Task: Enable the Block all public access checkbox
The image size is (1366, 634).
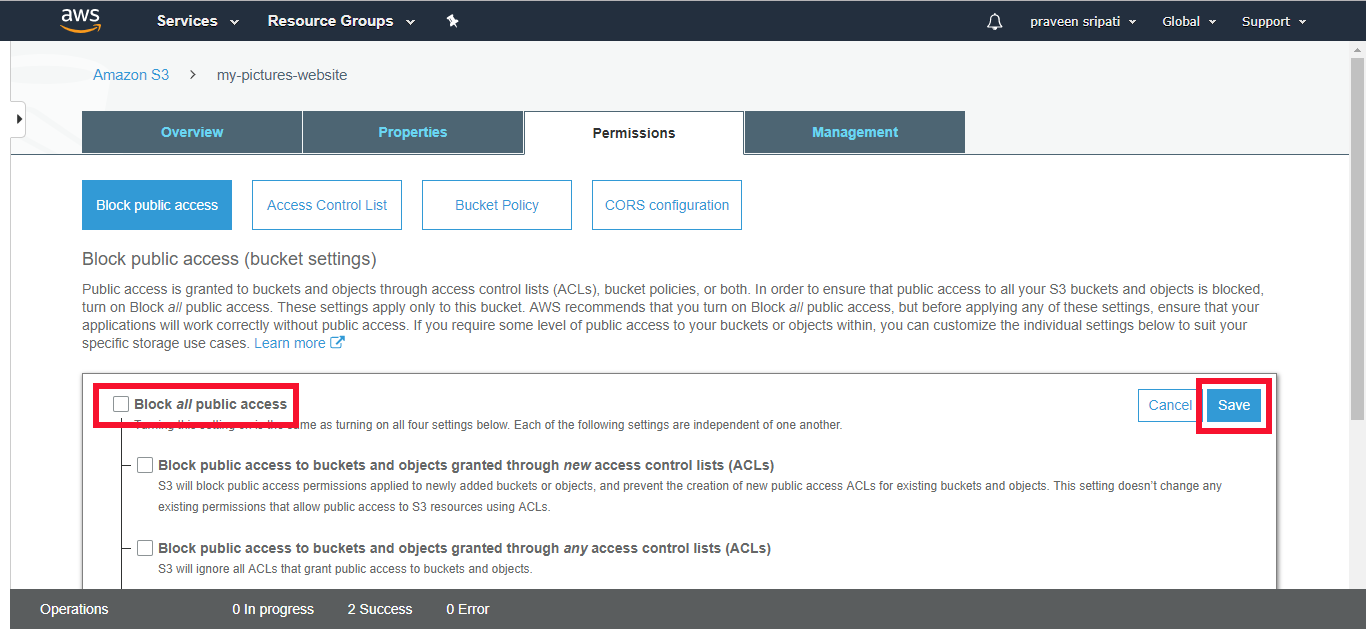Action: coord(121,403)
